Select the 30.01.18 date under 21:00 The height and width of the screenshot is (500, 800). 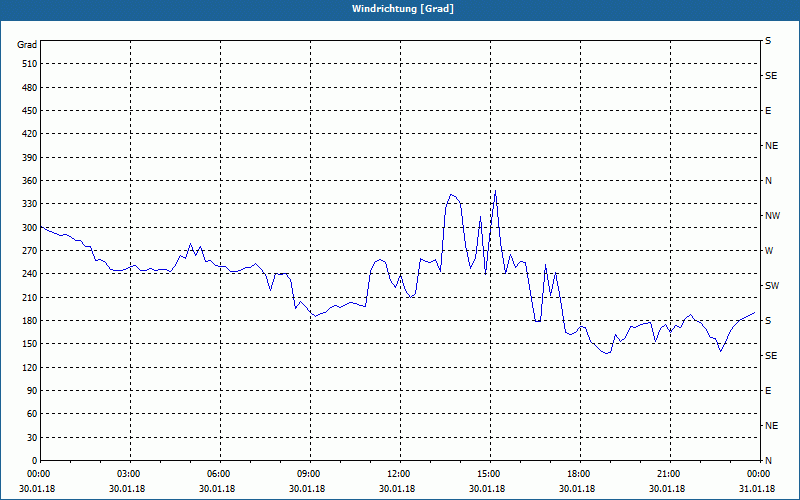tap(666, 489)
